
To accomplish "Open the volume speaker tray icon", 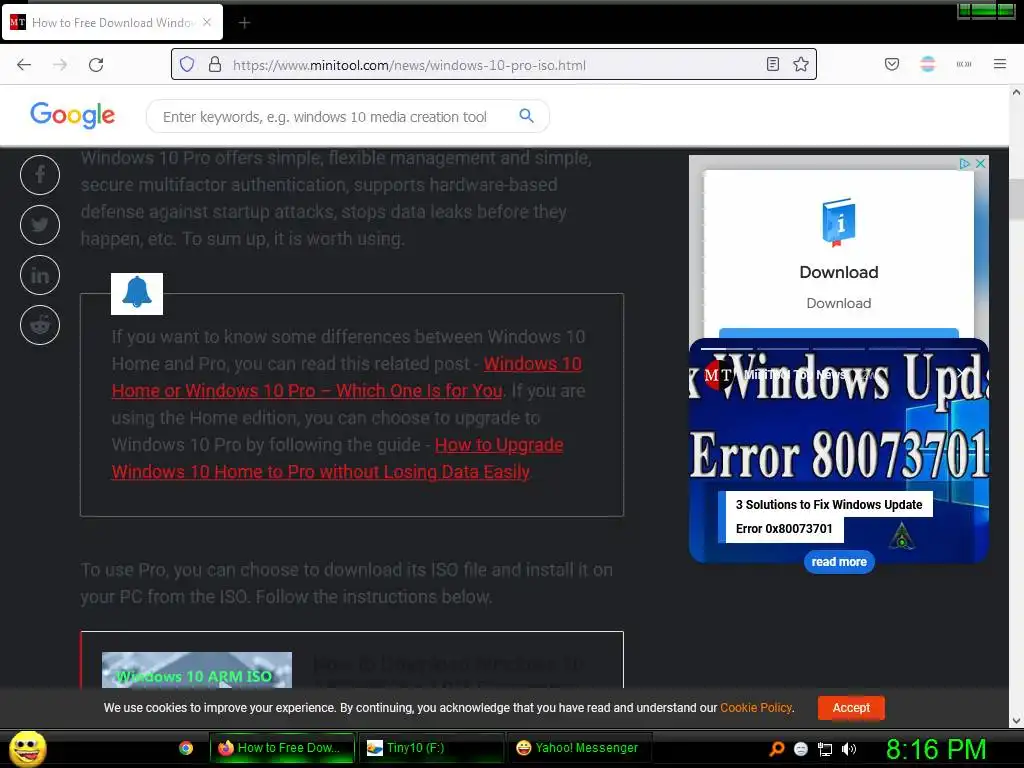I will 849,749.
